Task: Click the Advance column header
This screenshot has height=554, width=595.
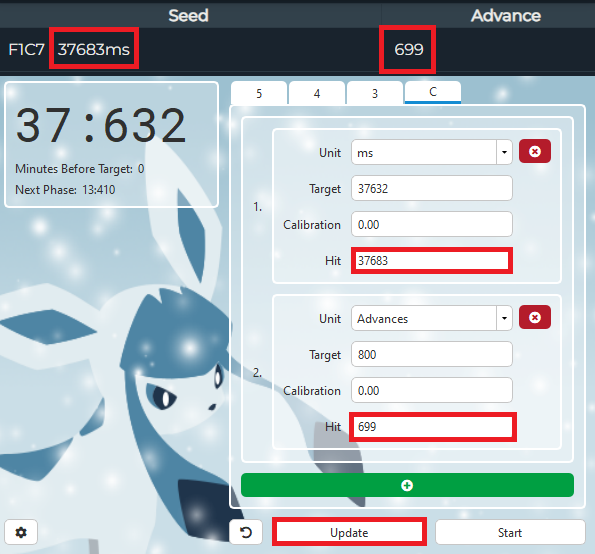Action: [506, 16]
